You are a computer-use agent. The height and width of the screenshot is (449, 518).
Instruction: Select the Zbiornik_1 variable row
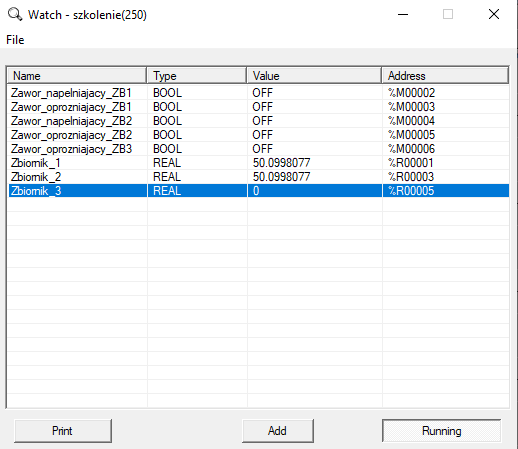[x=258, y=163]
